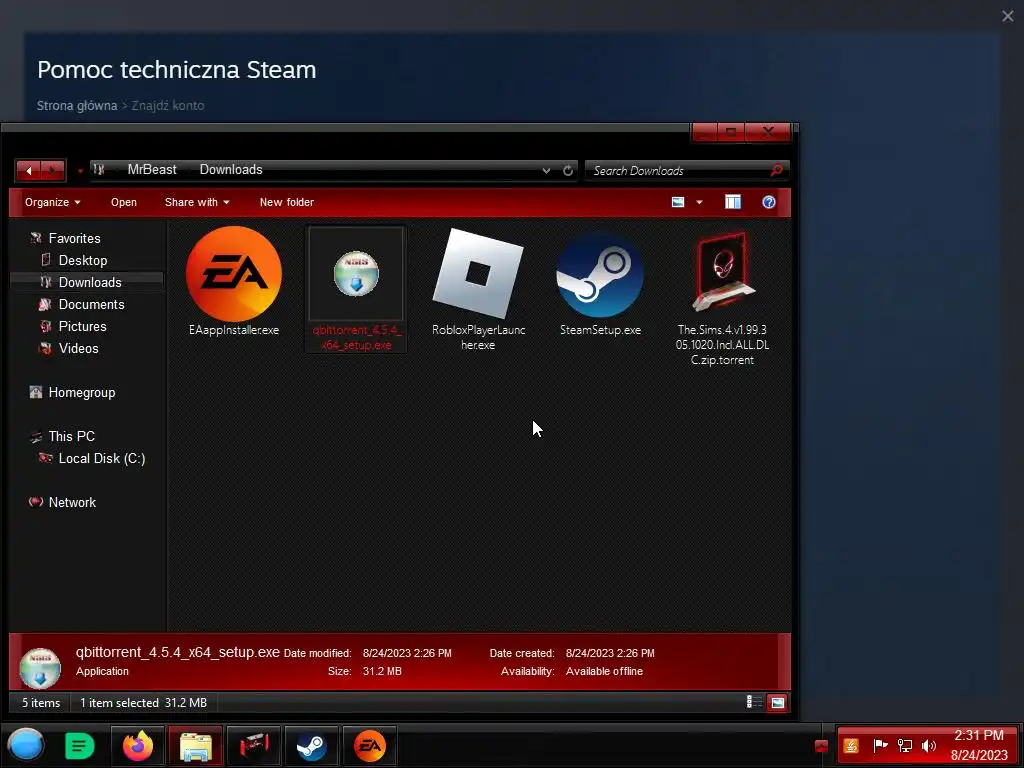Open the clock showing 2:31 PM

pyautogui.click(x=979, y=745)
